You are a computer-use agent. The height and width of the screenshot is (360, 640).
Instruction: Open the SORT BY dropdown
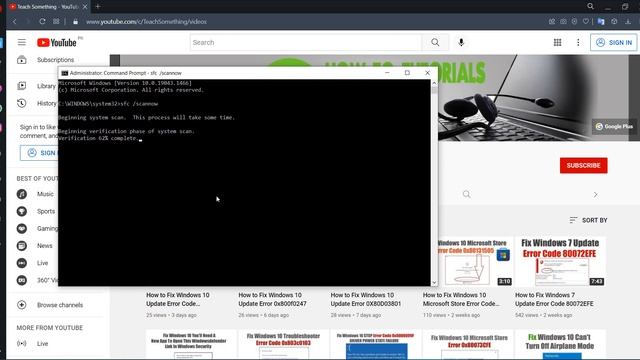tap(588, 220)
